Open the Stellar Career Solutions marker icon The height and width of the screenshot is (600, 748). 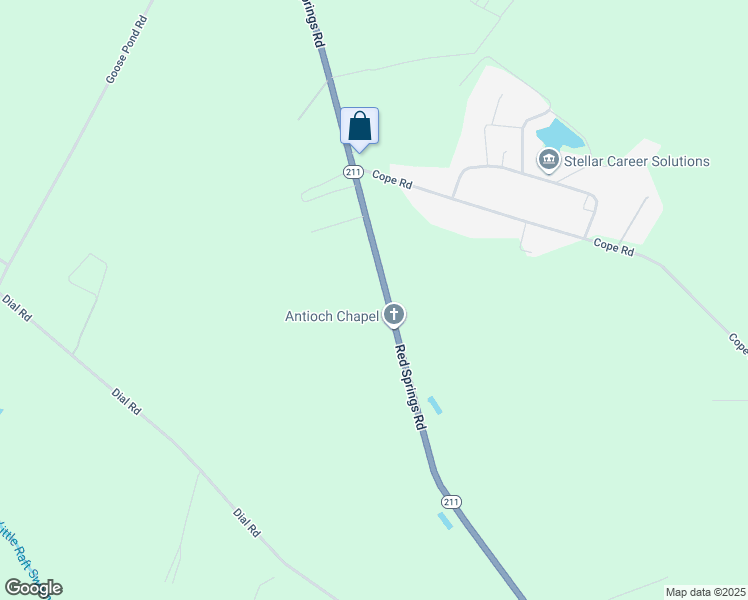549,161
